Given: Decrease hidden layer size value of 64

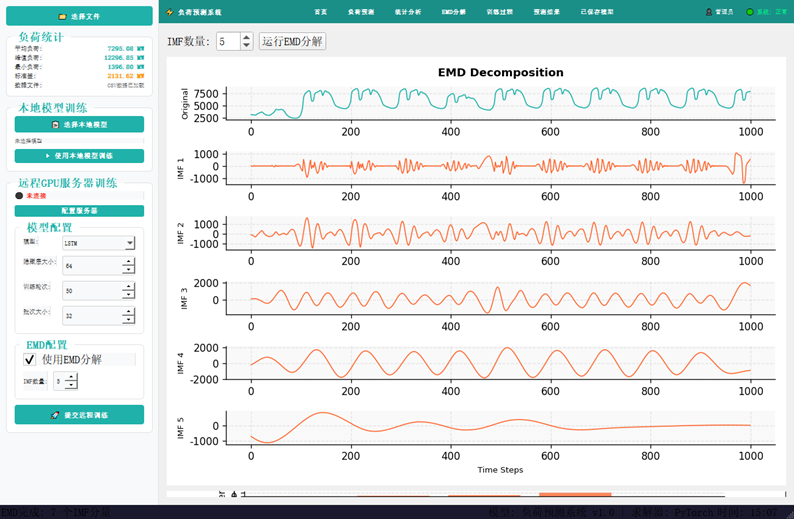Looking at the screenshot, I should coord(129,269).
